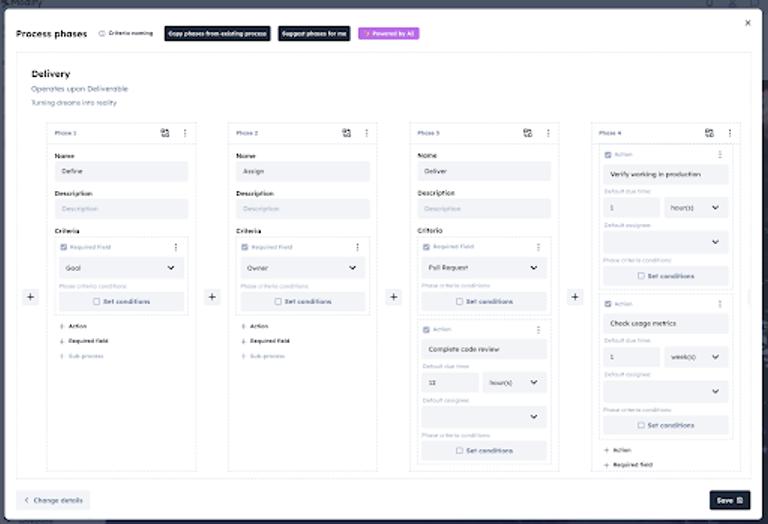
Task: Add a phase before Phase 1
Action: click(30, 297)
